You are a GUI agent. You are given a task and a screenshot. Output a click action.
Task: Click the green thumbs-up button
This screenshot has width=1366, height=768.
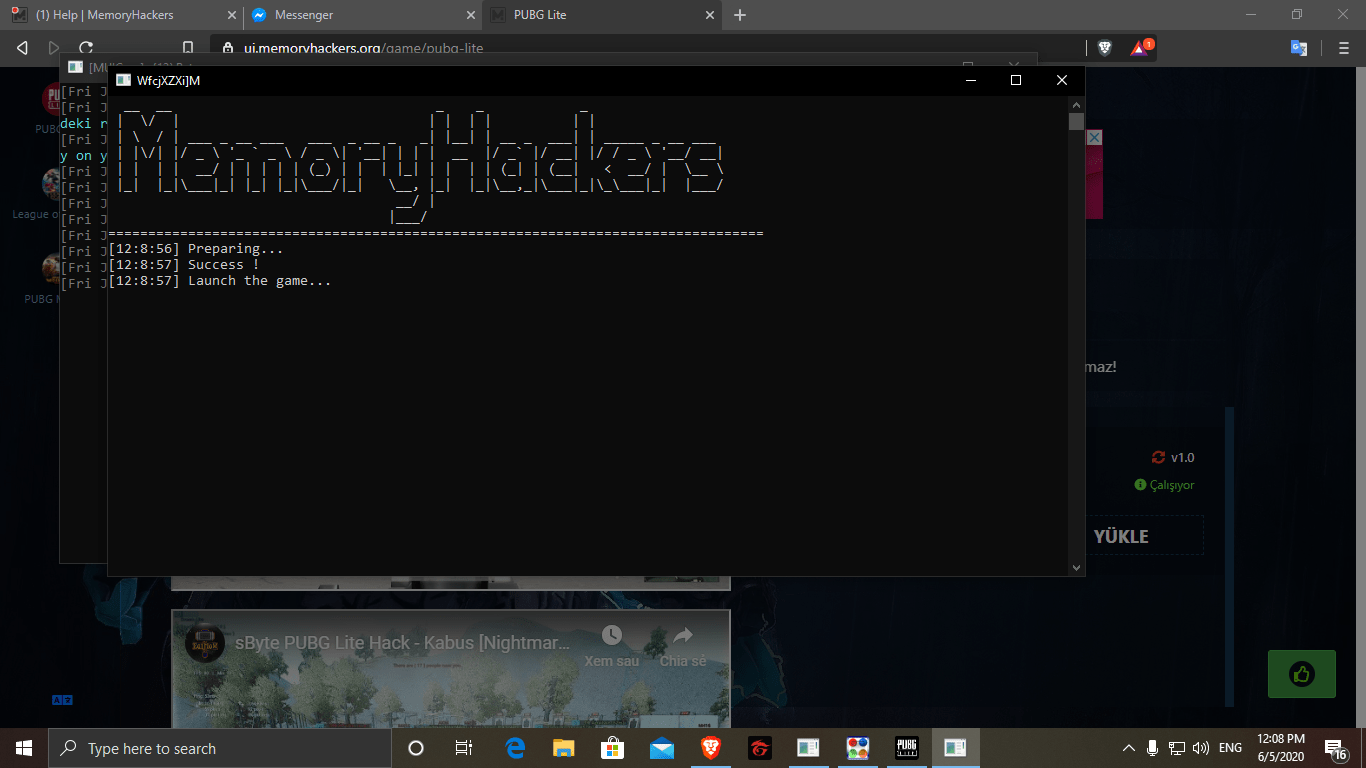coord(1301,674)
